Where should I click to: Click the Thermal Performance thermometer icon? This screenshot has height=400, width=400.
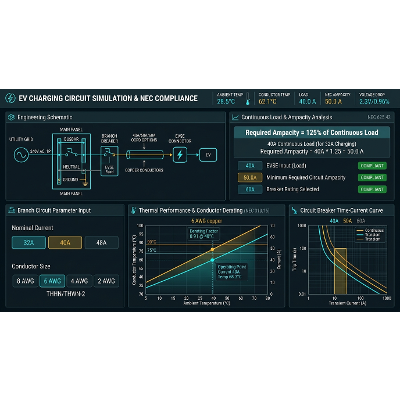134,211
